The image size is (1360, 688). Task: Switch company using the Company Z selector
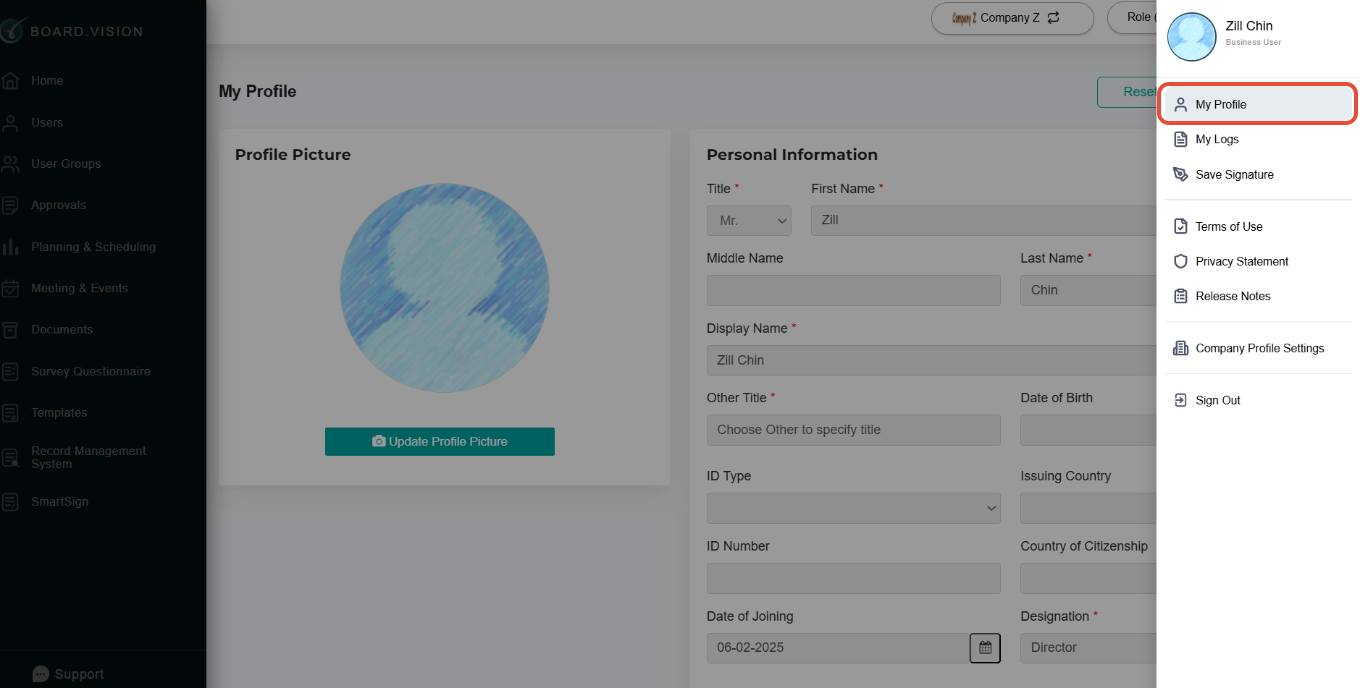(x=1012, y=18)
